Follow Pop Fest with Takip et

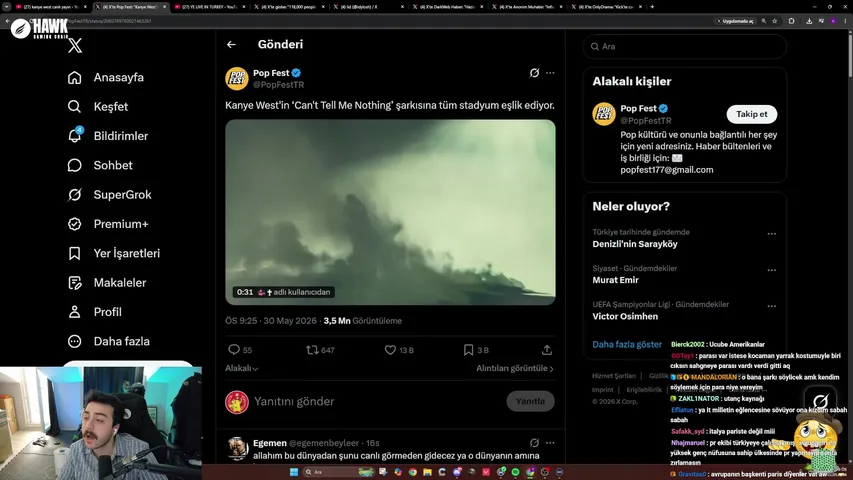[751, 114]
